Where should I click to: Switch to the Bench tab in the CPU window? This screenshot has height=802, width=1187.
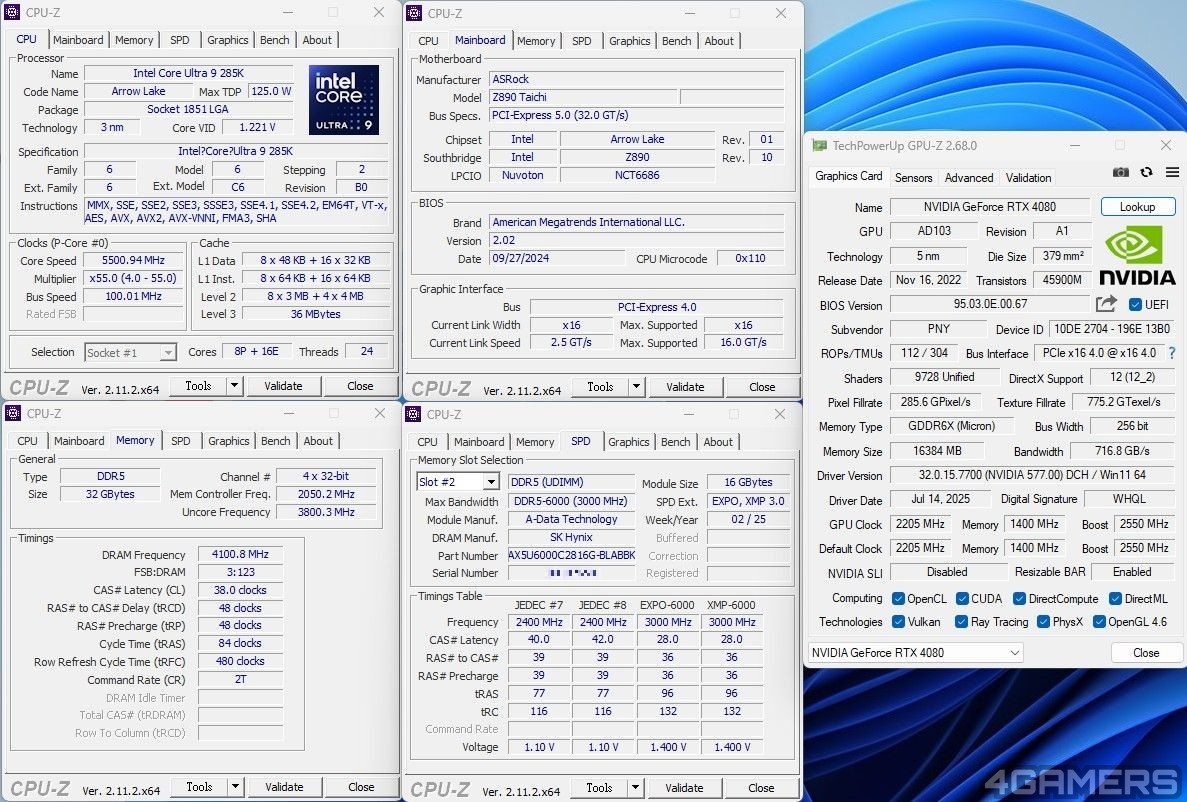click(x=274, y=40)
